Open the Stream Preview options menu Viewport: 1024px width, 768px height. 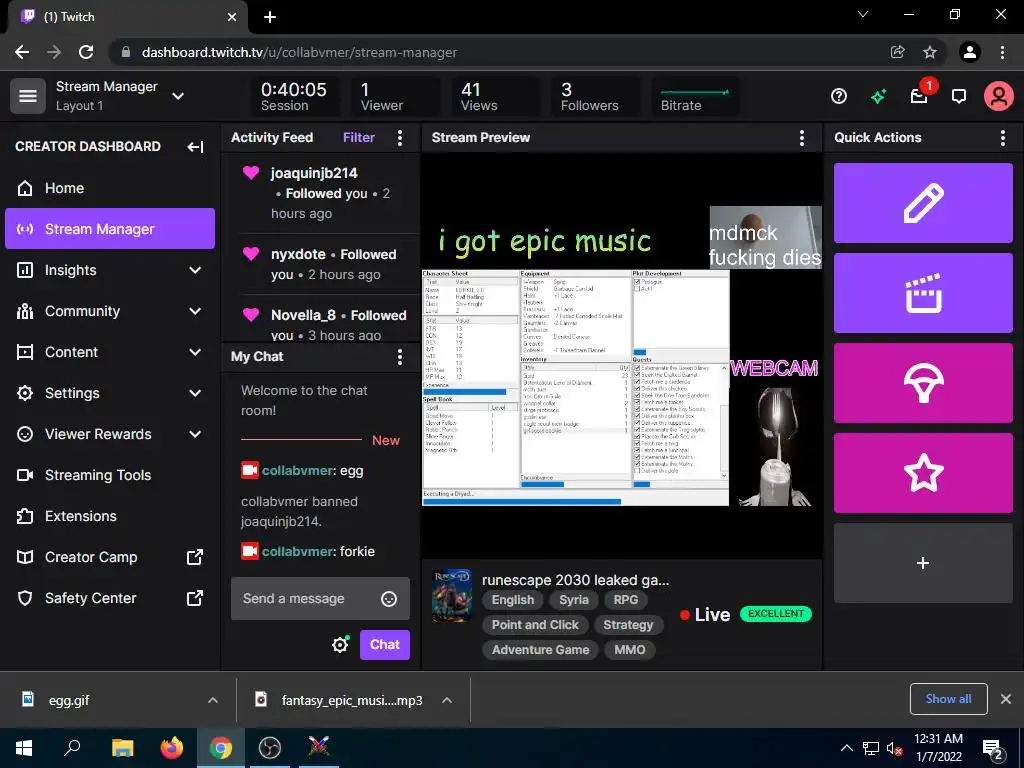801,137
